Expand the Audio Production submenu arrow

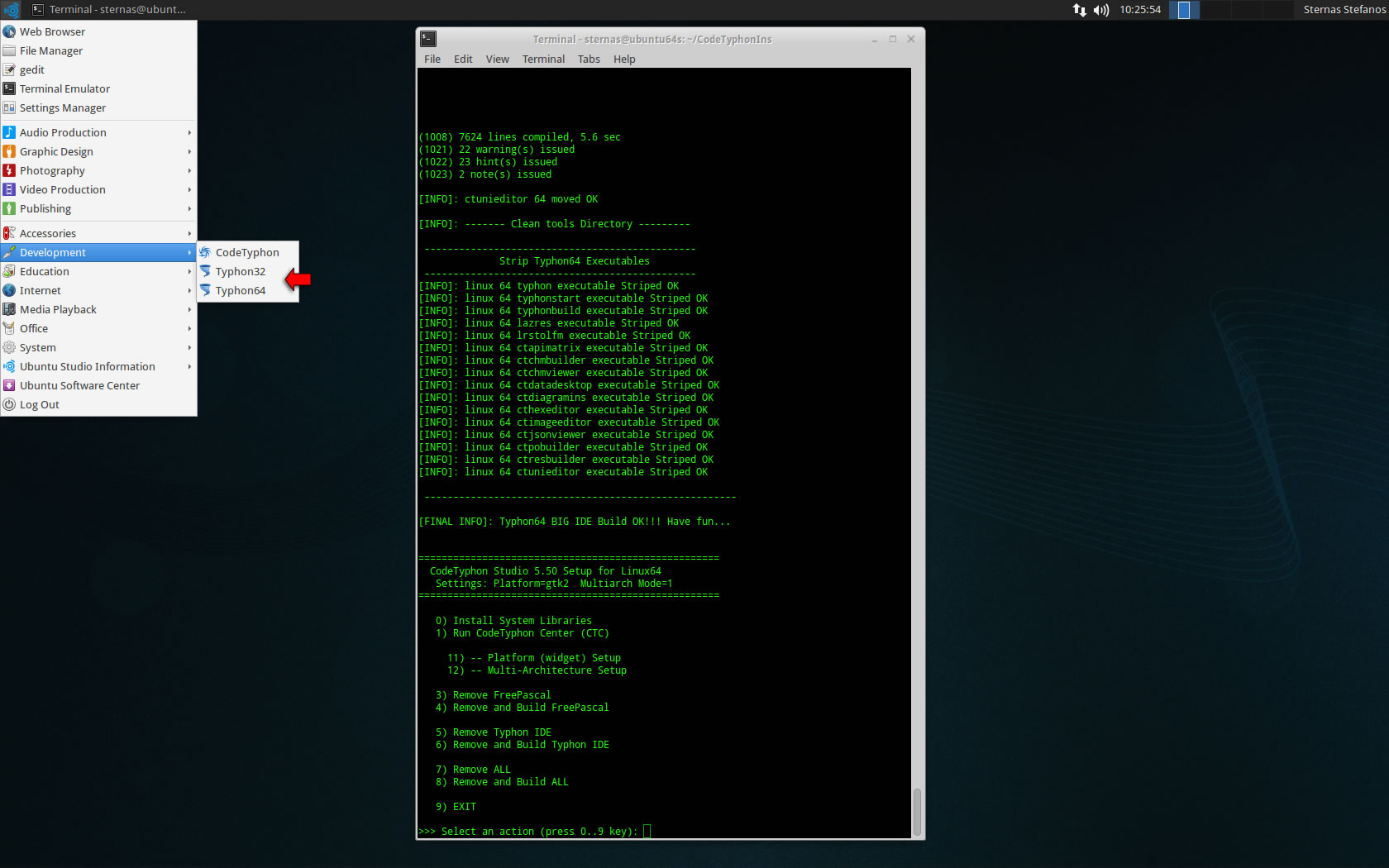(x=189, y=132)
